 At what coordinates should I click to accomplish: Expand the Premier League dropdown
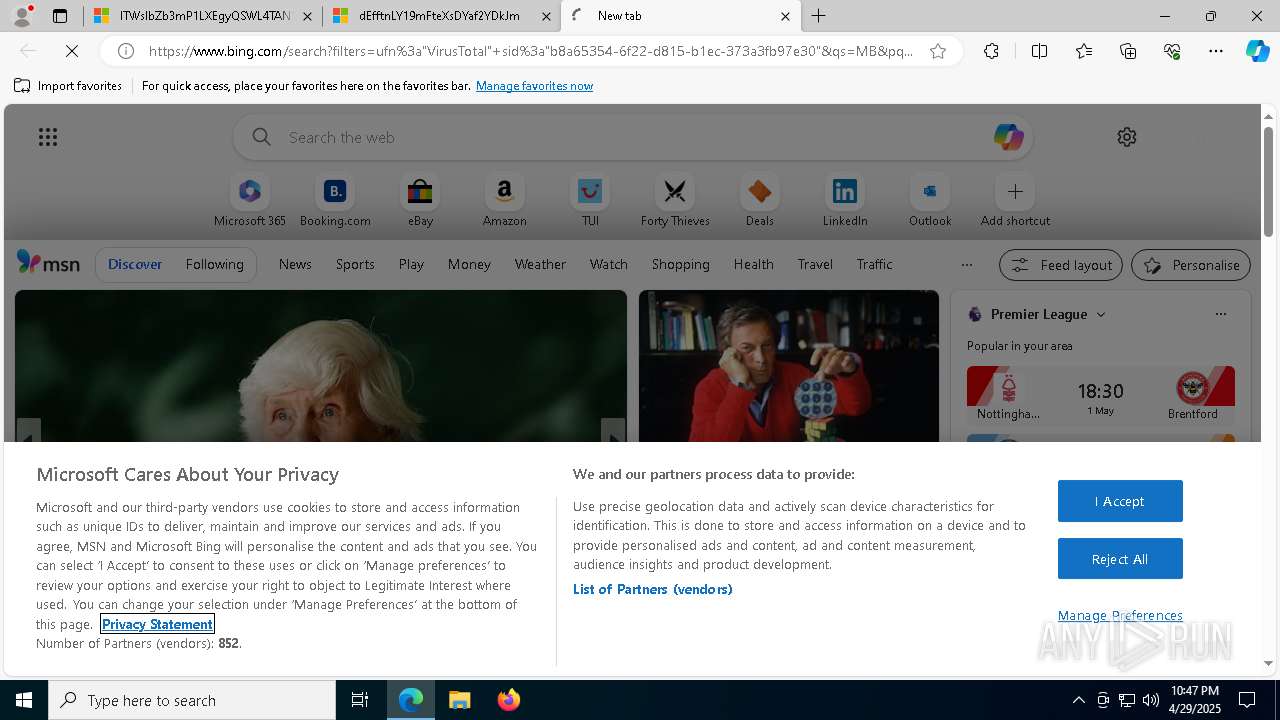1101,314
